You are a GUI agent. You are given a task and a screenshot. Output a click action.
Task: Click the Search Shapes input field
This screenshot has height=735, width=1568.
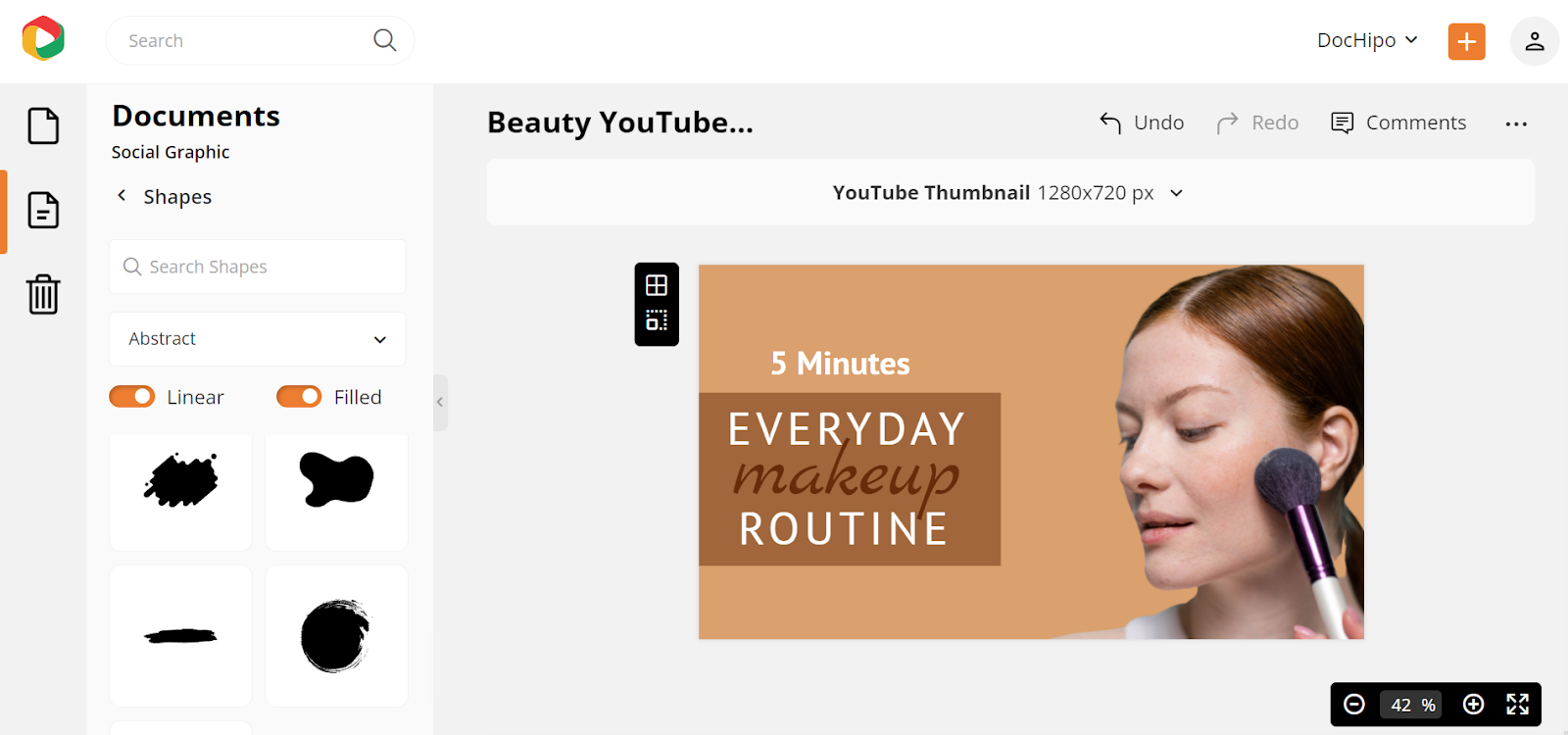coord(258,267)
